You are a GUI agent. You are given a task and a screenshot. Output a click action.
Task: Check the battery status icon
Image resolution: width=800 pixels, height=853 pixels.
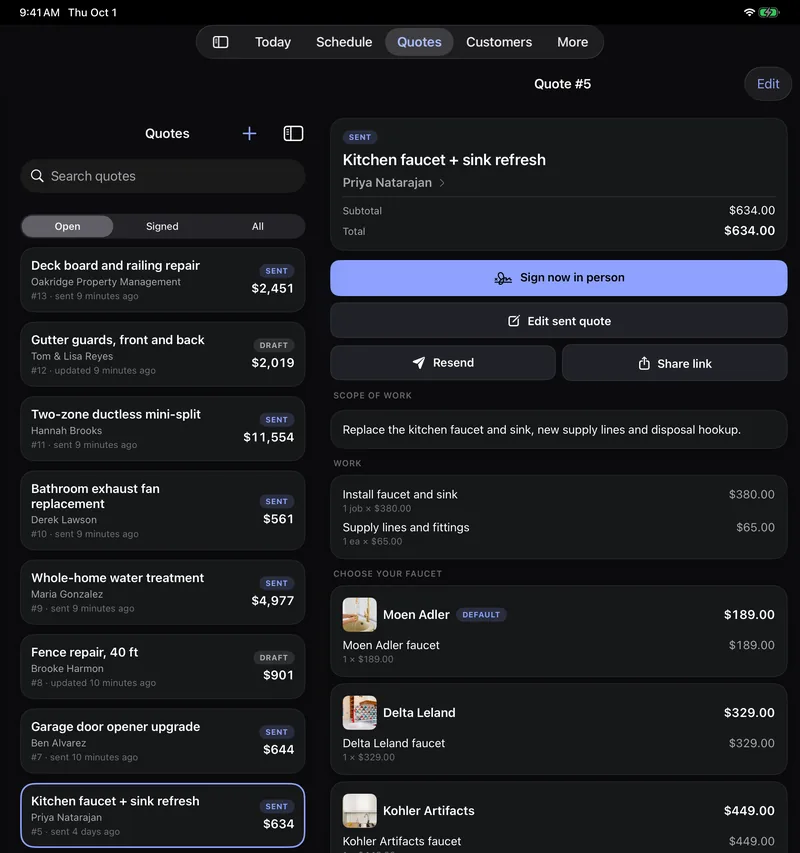pos(768,12)
